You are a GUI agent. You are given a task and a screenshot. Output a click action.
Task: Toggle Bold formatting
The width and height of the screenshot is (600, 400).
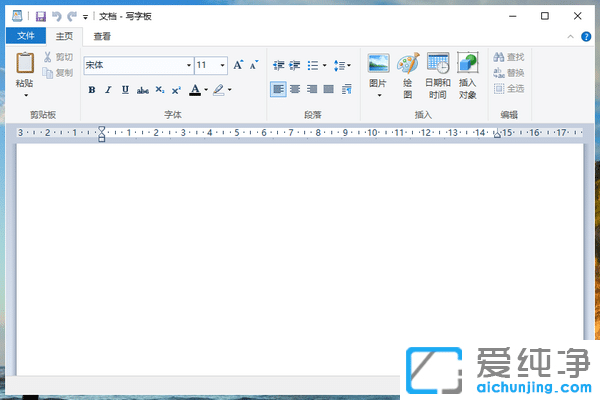(92, 90)
